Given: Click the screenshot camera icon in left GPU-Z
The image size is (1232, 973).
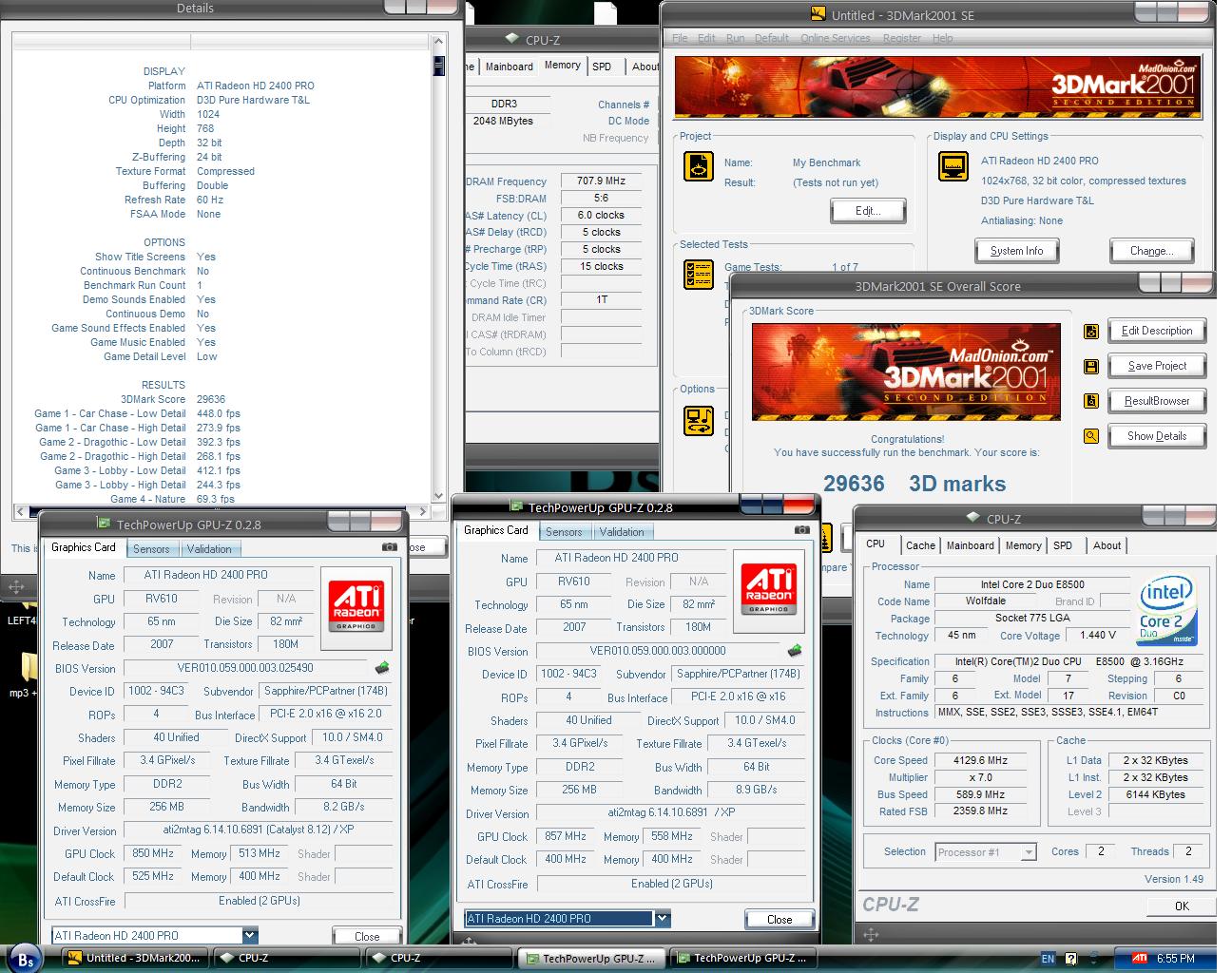Looking at the screenshot, I should [389, 547].
